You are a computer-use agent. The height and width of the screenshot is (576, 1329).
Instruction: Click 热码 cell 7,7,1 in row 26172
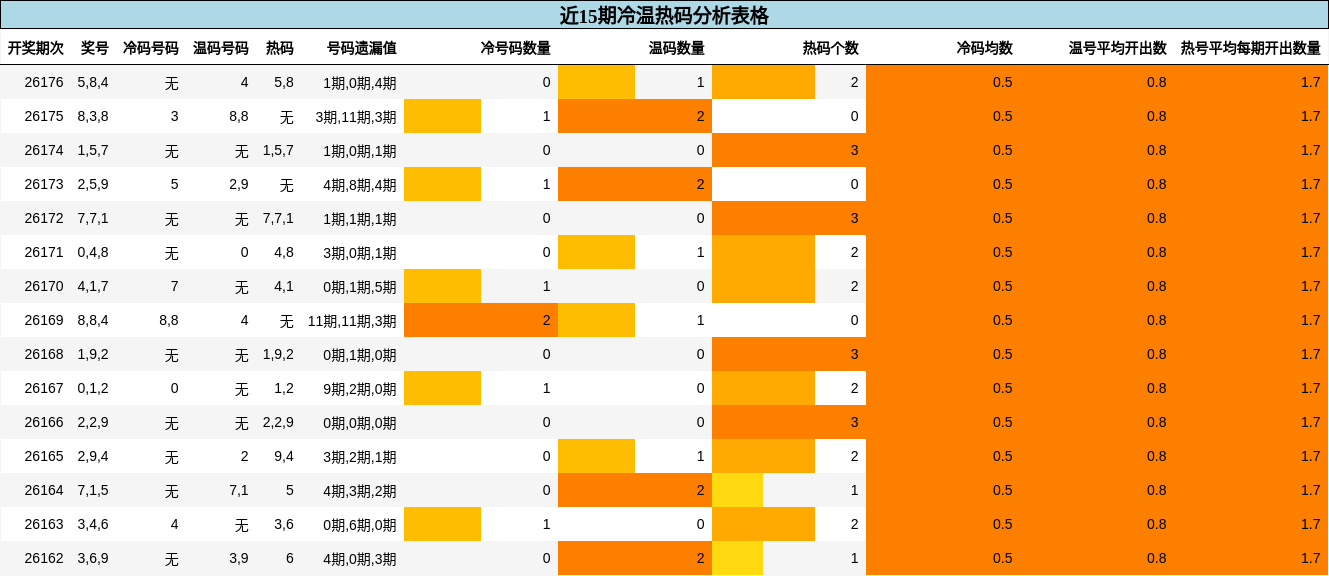278,218
